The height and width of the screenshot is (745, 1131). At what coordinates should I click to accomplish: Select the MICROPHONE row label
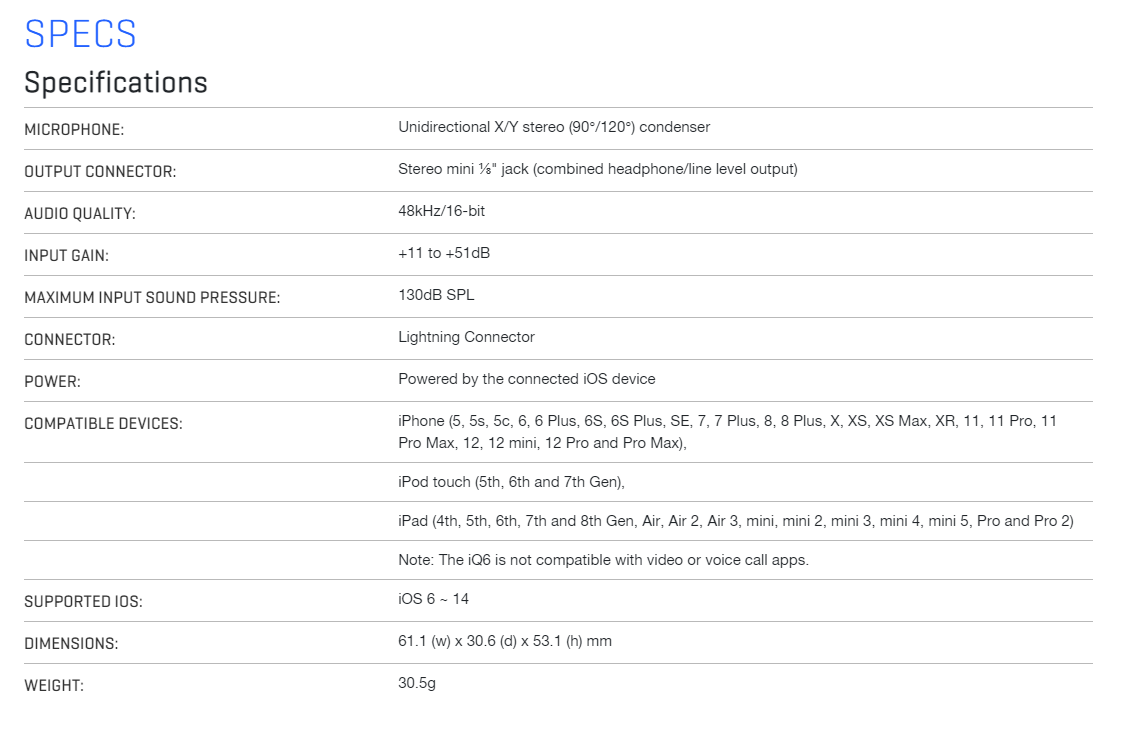click(x=74, y=130)
